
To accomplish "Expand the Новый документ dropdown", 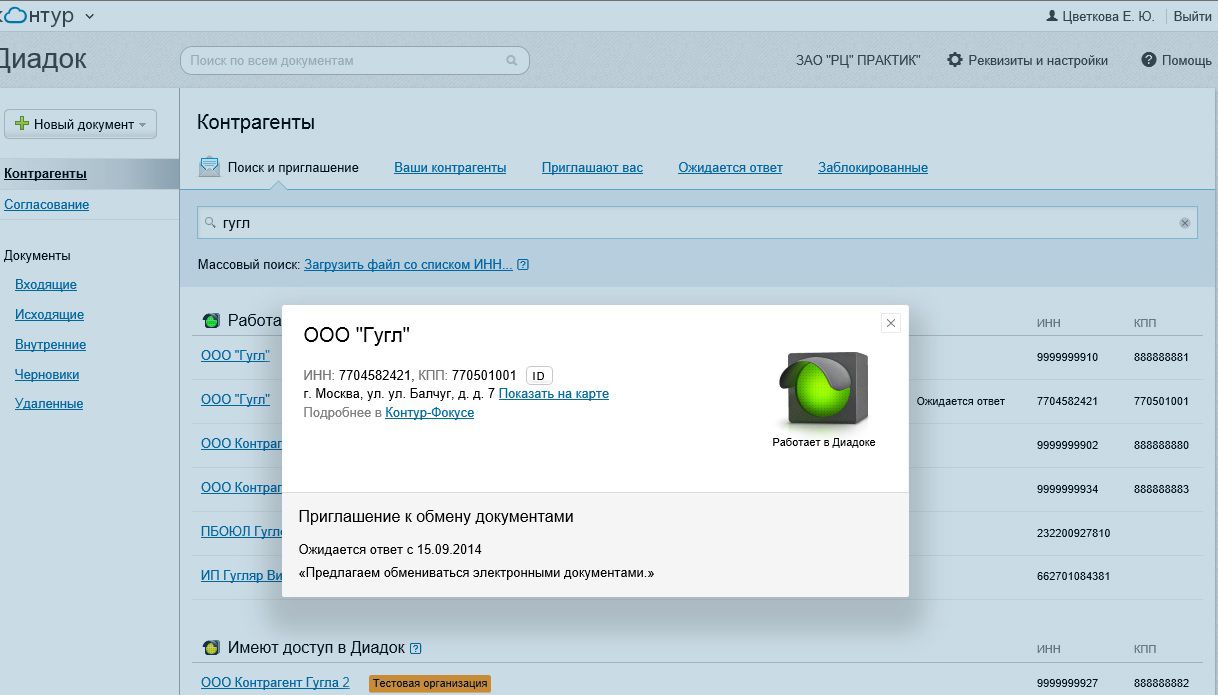I will [81, 124].
